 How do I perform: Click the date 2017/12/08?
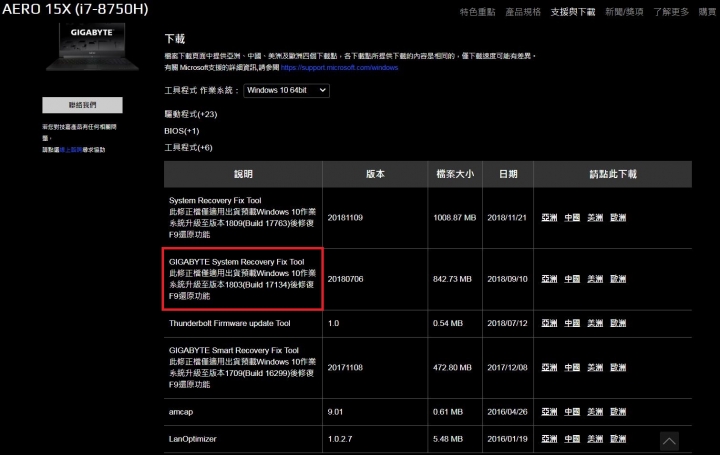tap(507, 368)
